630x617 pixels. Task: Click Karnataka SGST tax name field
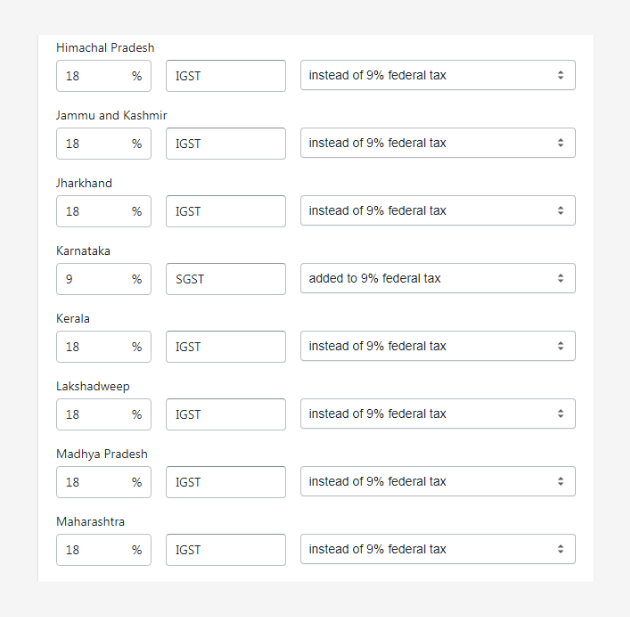[226, 279]
